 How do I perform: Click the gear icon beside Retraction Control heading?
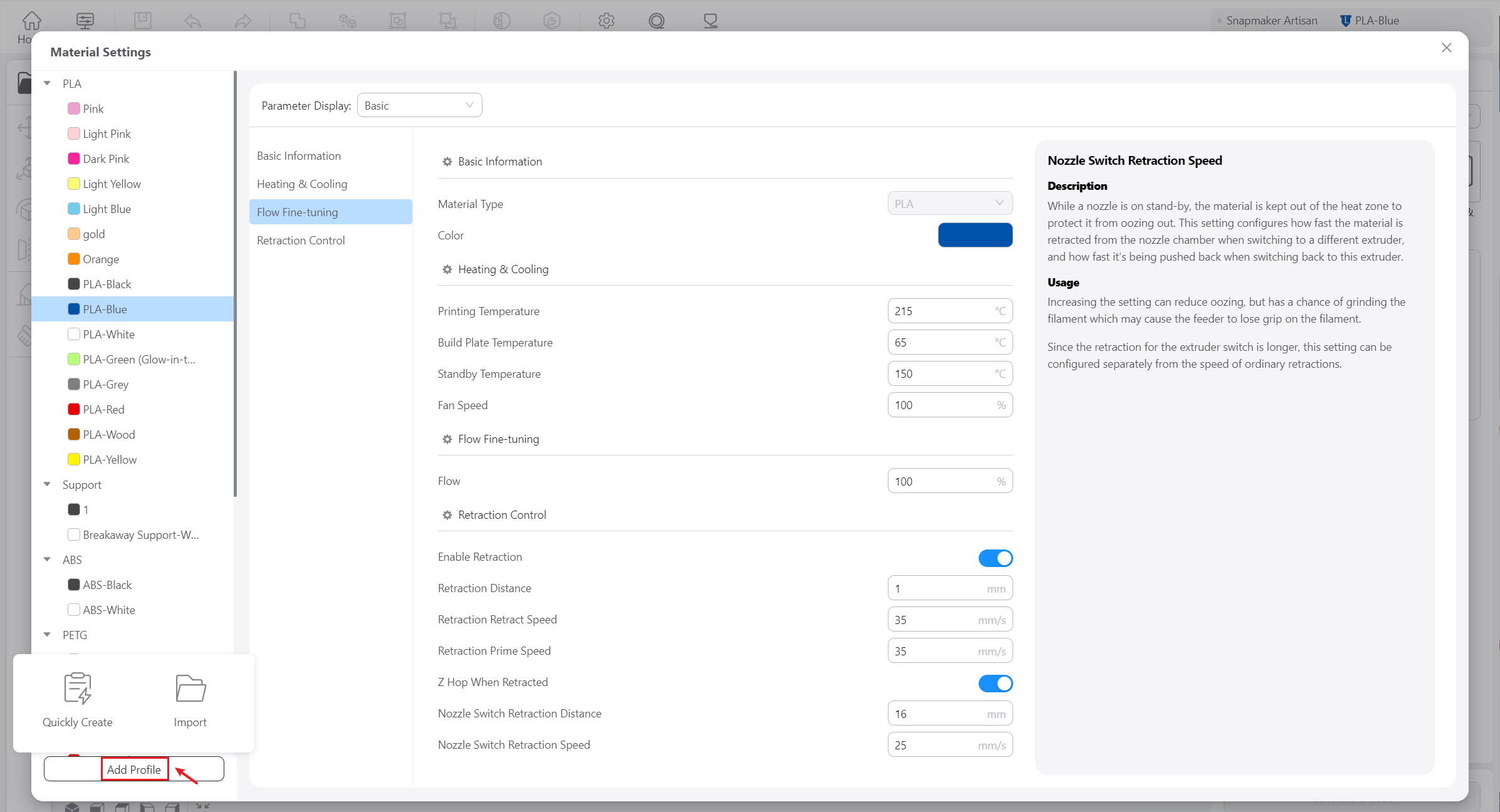click(447, 515)
